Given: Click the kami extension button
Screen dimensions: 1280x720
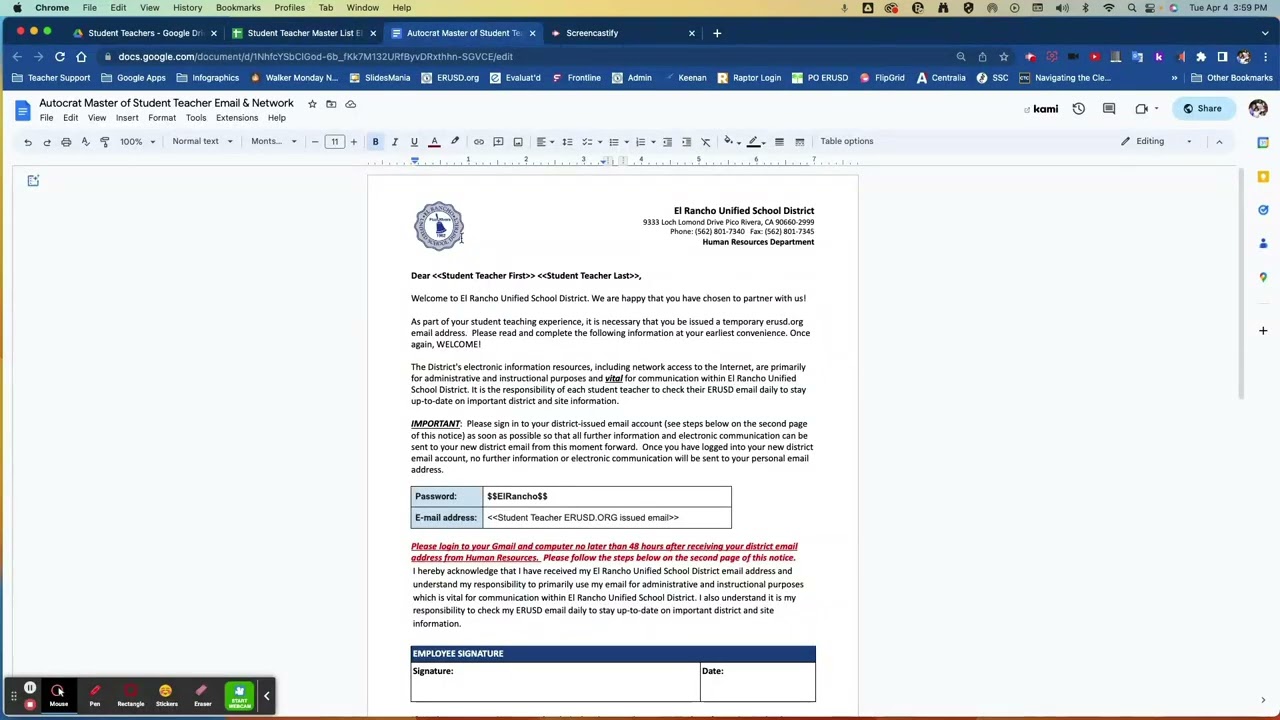Looking at the screenshot, I should coord(1041,109).
